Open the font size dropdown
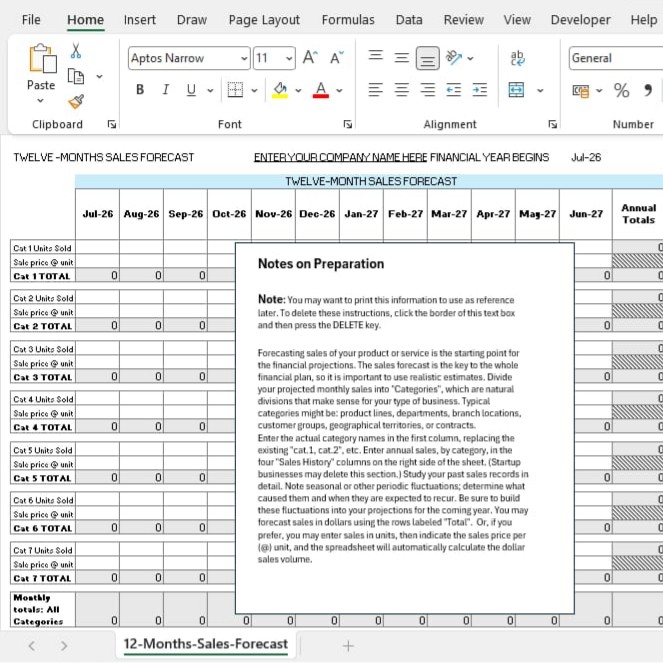This screenshot has height=663, width=663. click(x=289, y=58)
